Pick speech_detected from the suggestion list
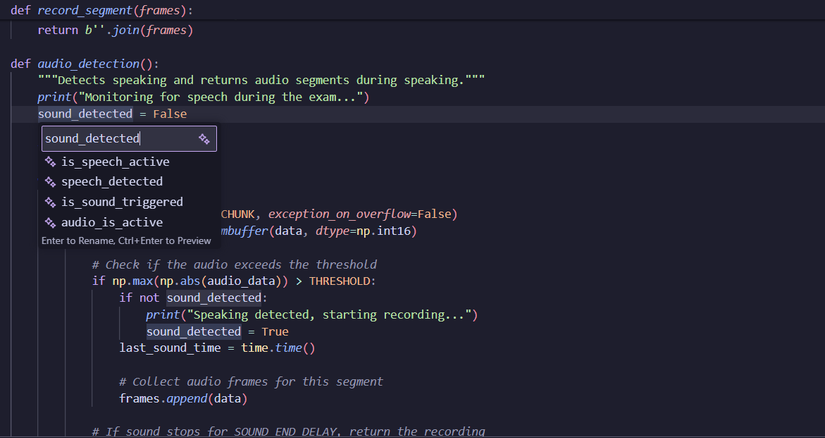825x438 pixels. [112, 182]
